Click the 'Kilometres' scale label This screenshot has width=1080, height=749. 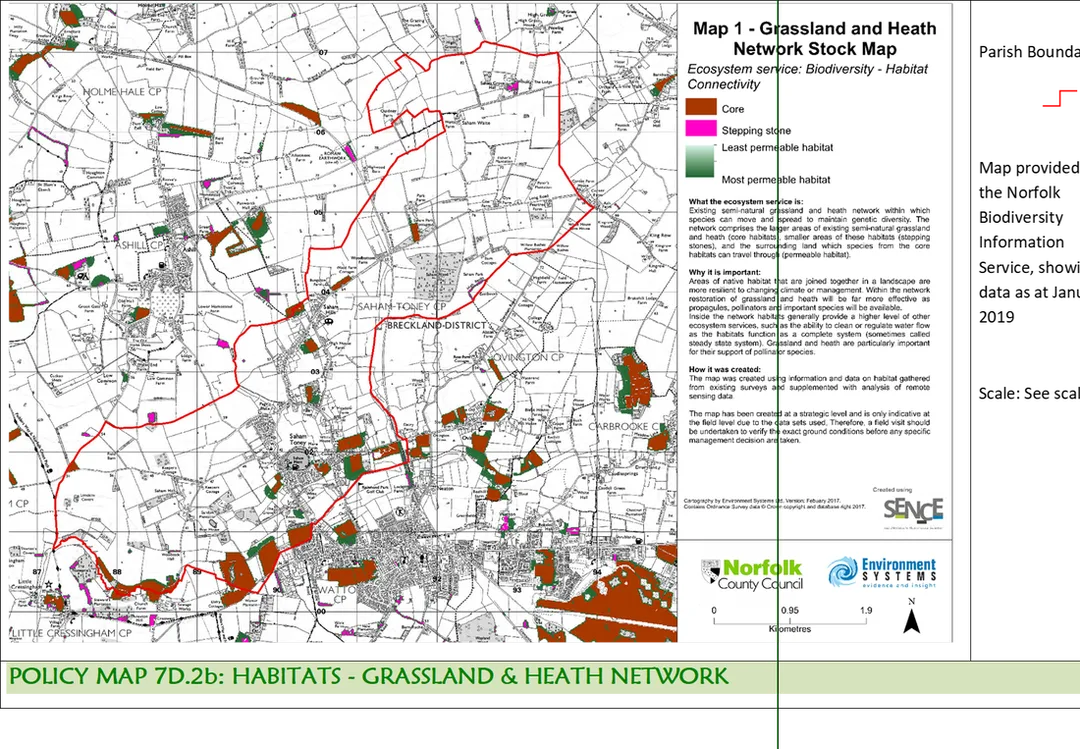pos(790,629)
